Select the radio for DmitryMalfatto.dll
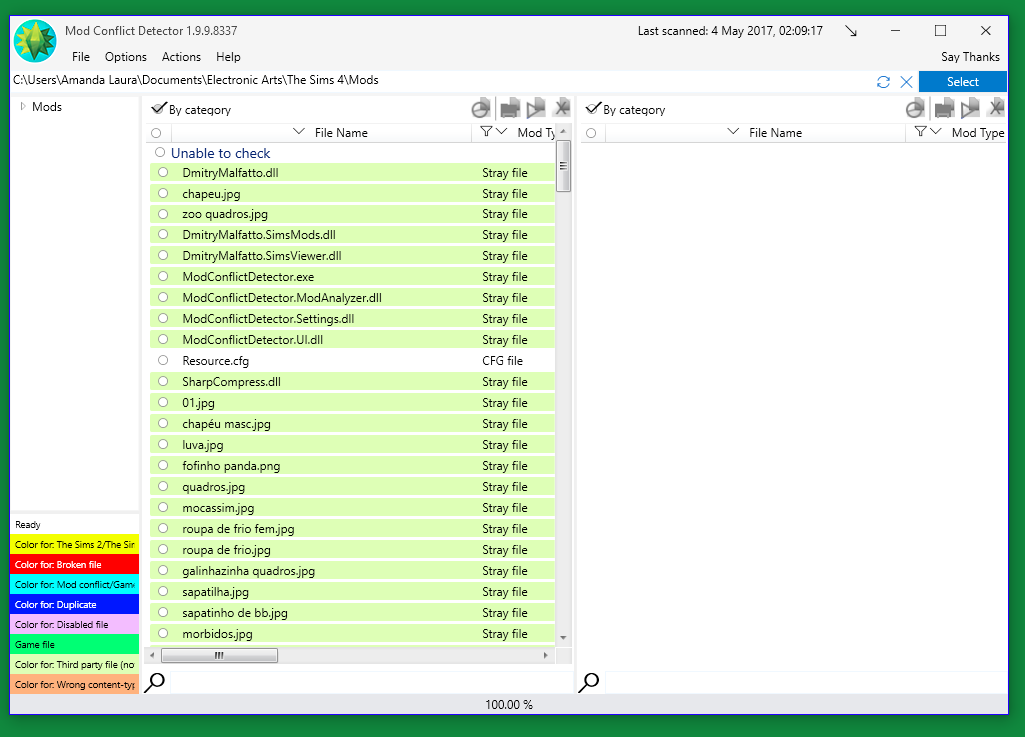Screen dimensions: 1025x737 [163, 173]
